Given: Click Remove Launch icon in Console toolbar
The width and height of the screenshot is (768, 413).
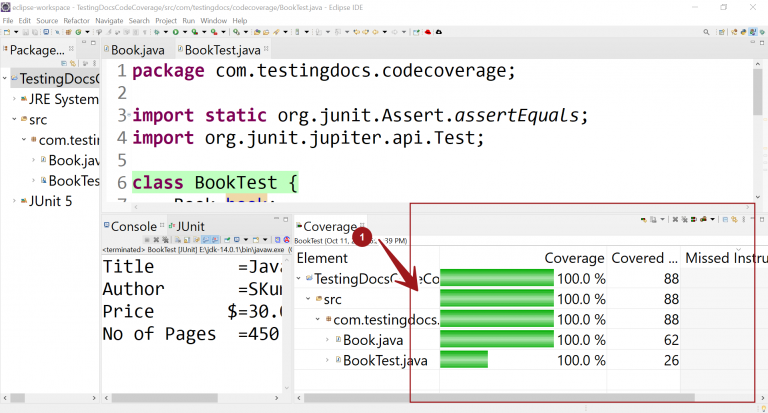Looking at the screenshot, I should (156, 240).
